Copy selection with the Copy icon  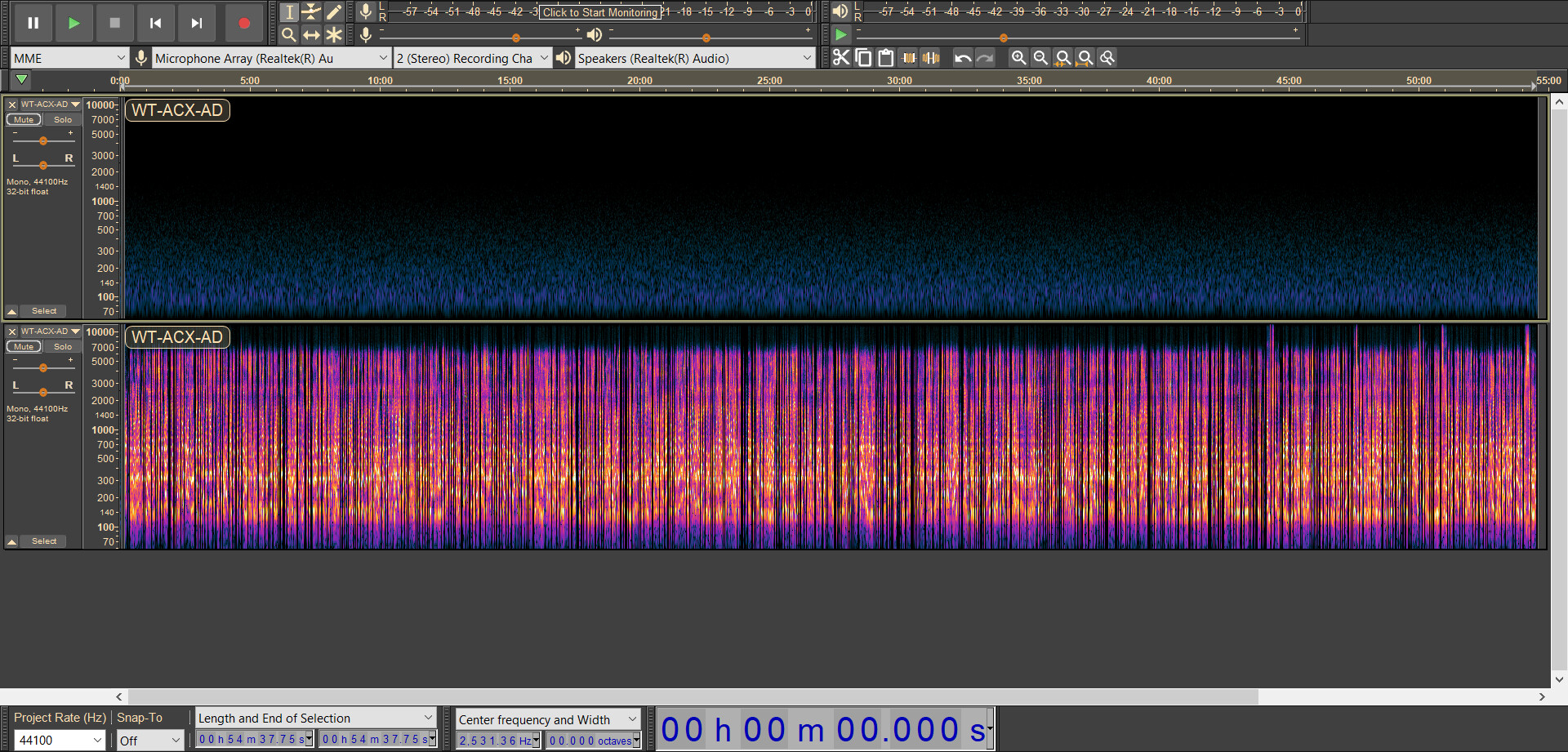coord(863,58)
